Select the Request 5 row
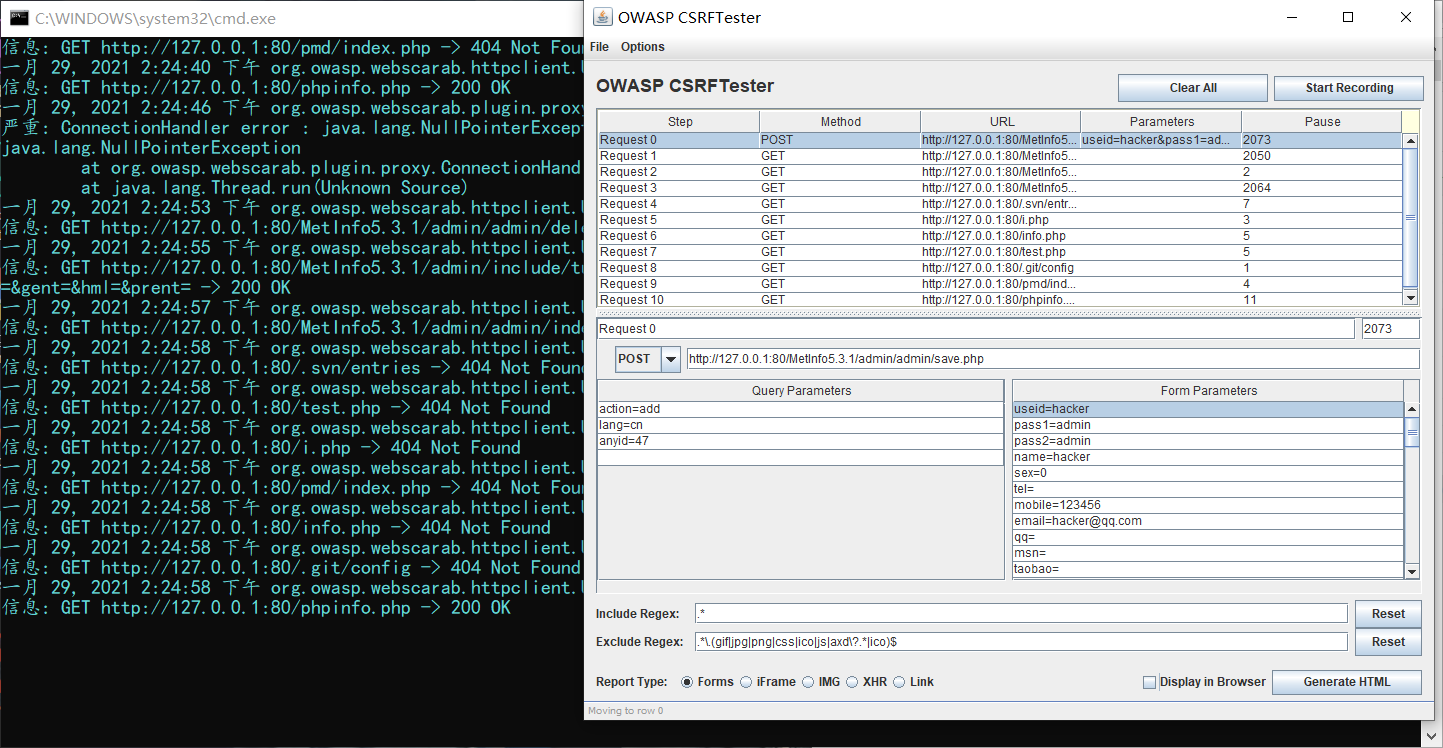1443x748 pixels. 1000,220
